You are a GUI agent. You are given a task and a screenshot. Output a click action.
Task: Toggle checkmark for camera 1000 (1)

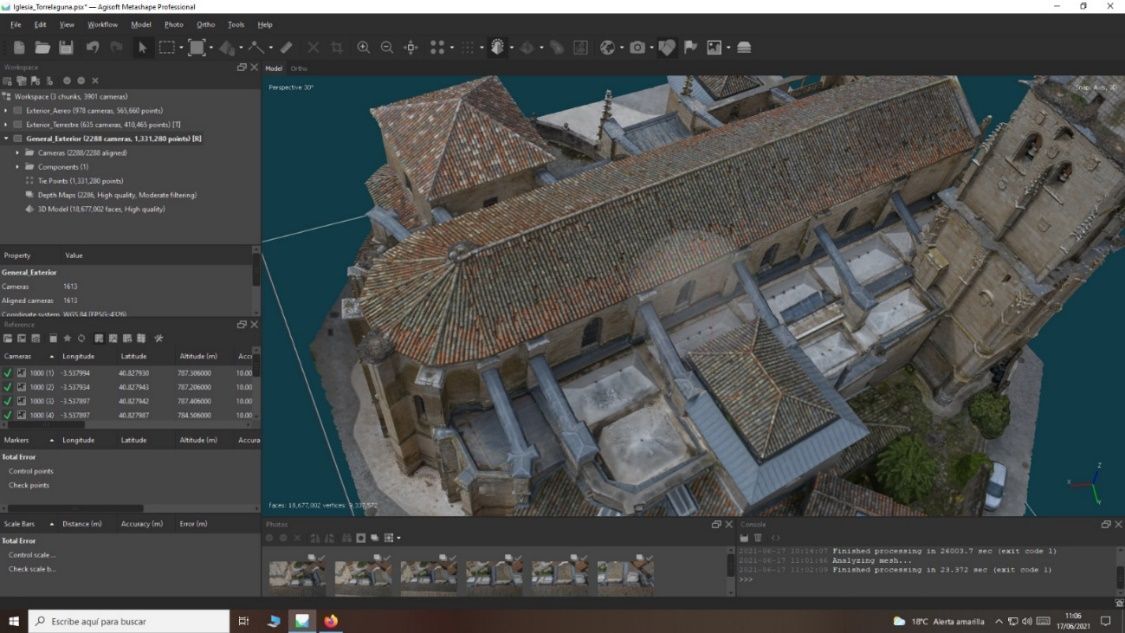[x=8, y=373]
